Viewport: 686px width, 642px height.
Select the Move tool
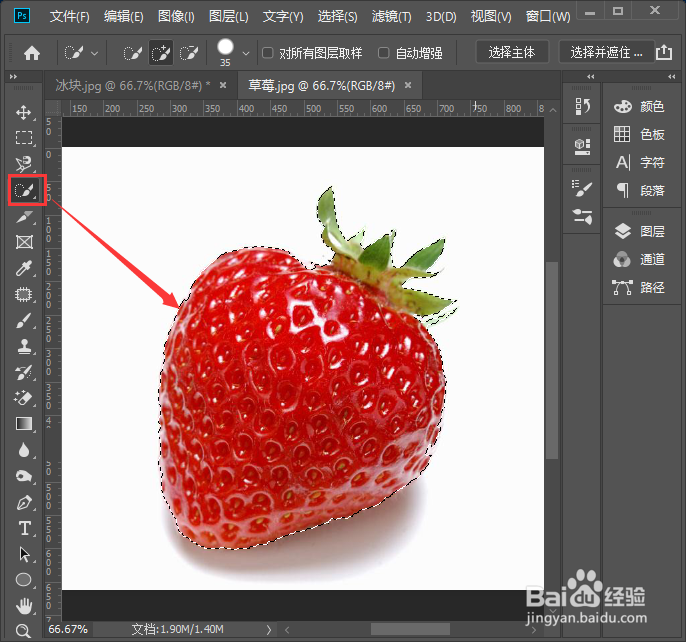point(24,112)
